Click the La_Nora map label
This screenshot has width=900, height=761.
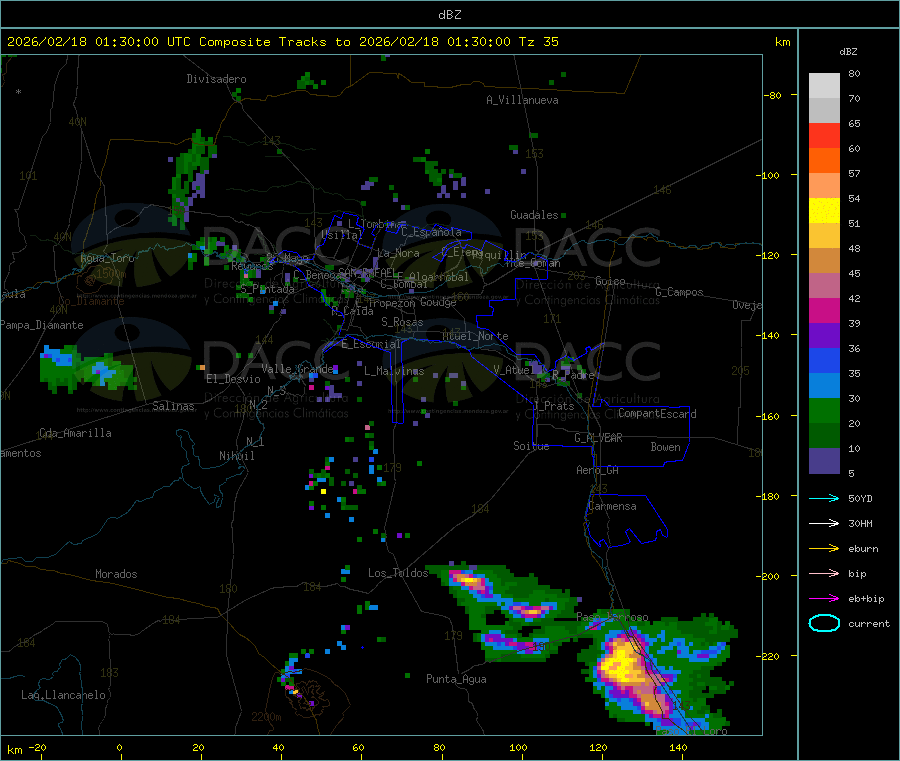(398, 253)
